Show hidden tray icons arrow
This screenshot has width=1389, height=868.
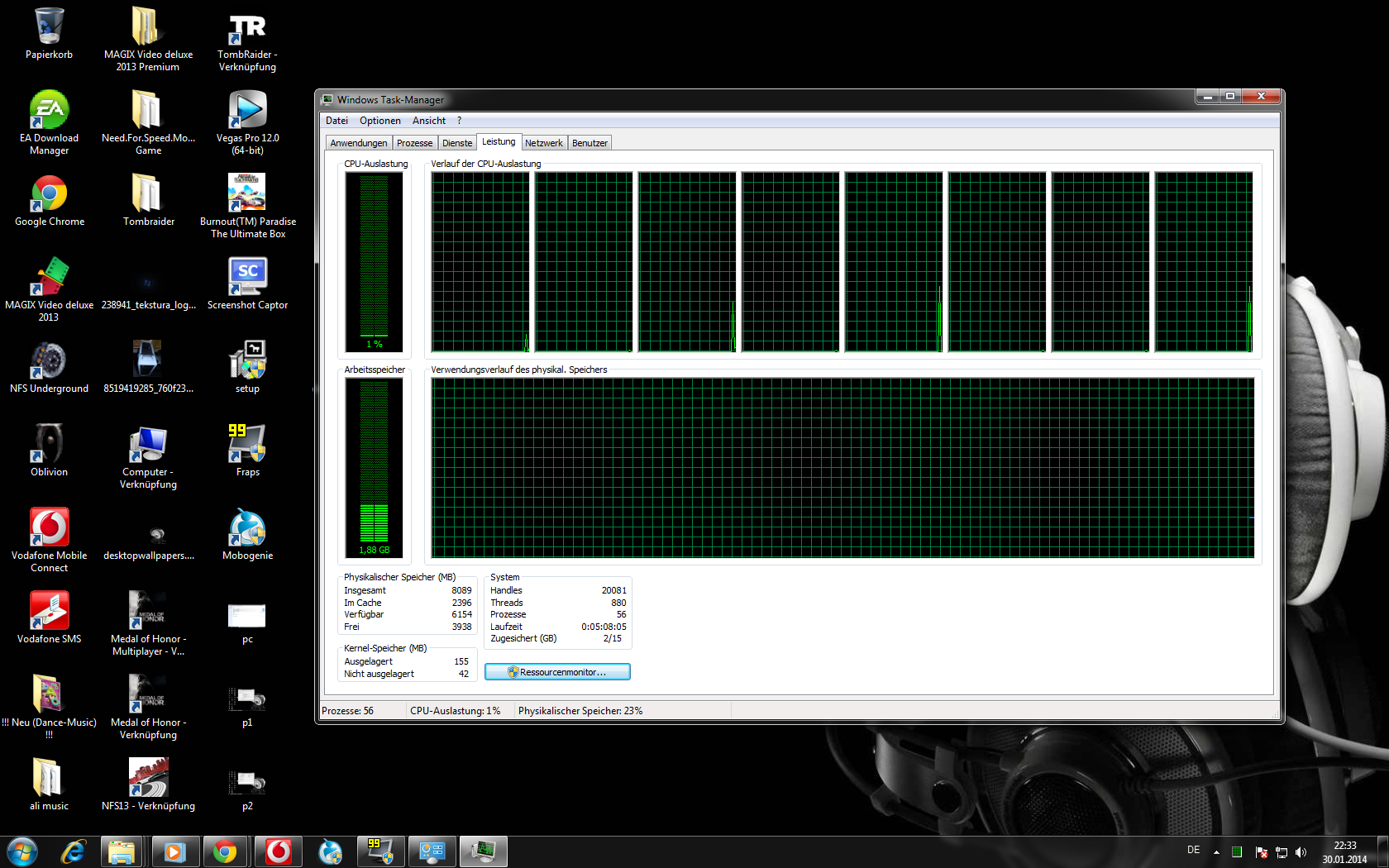1216,852
